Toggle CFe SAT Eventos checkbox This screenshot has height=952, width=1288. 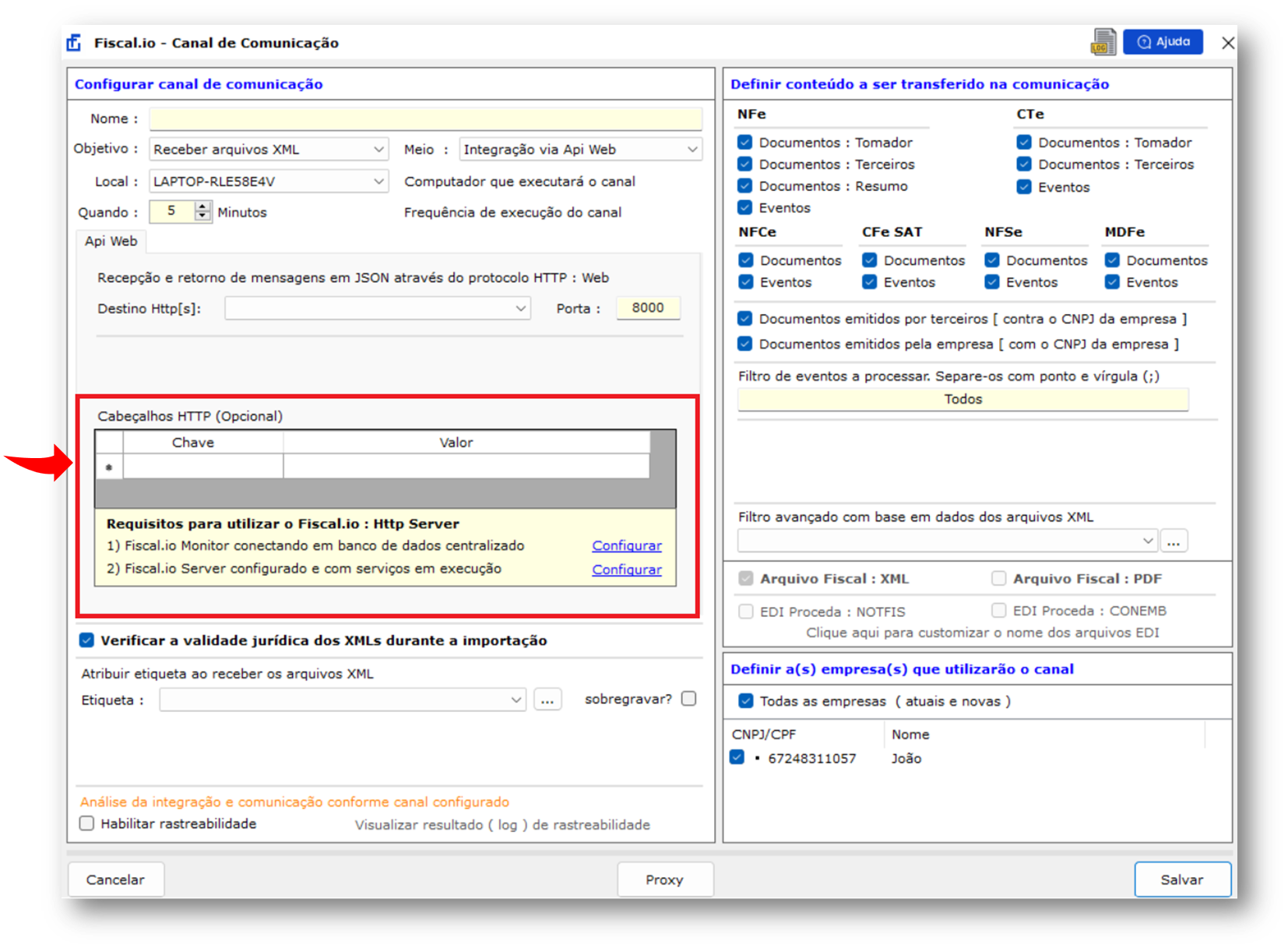(870, 282)
